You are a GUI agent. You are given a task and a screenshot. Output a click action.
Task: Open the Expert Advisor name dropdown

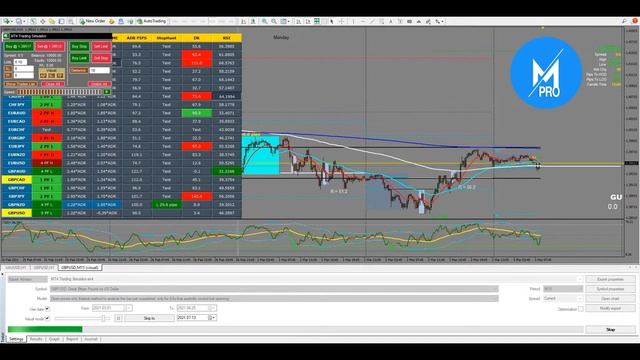tap(580, 279)
